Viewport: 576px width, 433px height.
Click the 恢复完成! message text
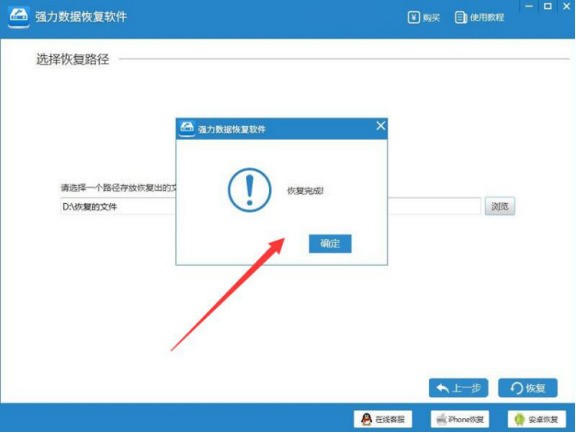[305, 191]
